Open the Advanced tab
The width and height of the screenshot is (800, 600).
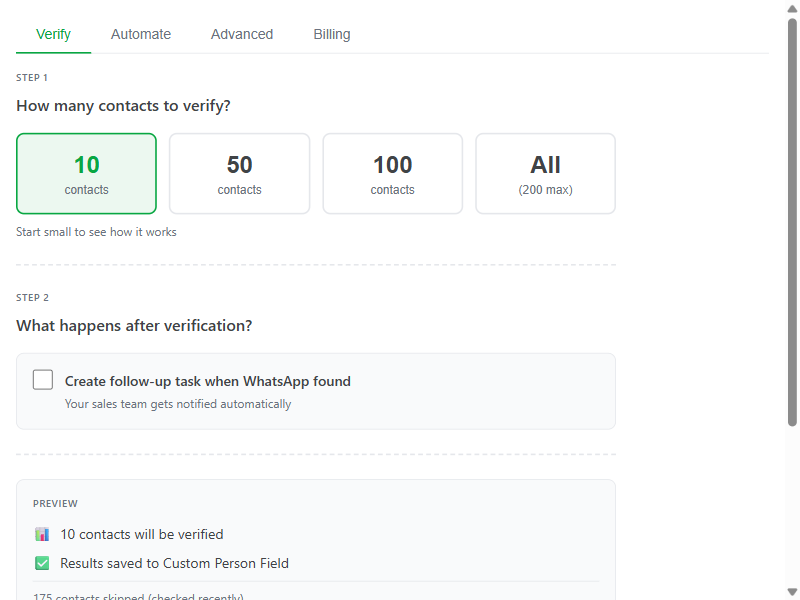point(241,34)
